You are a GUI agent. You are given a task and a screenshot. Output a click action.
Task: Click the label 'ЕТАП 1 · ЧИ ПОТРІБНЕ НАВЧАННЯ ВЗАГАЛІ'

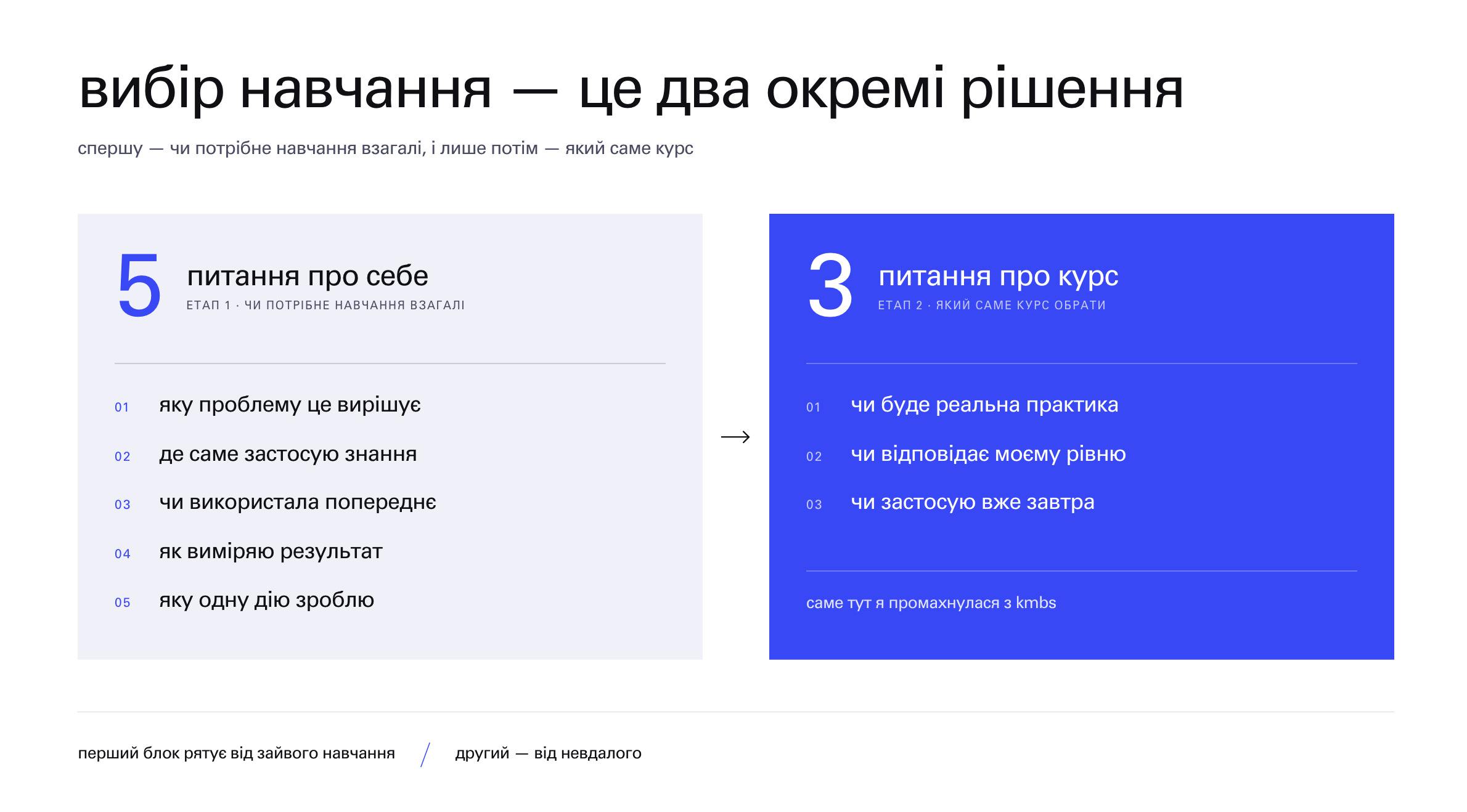coord(325,305)
